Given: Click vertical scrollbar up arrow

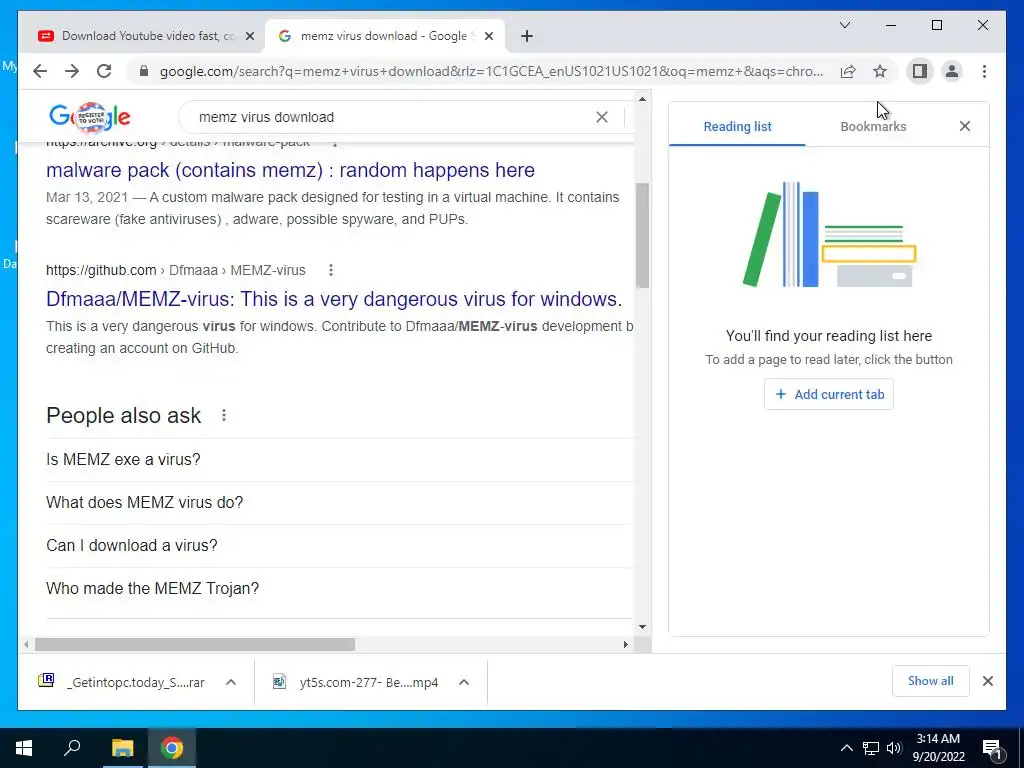Looking at the screenshot, I should (643, 99).
